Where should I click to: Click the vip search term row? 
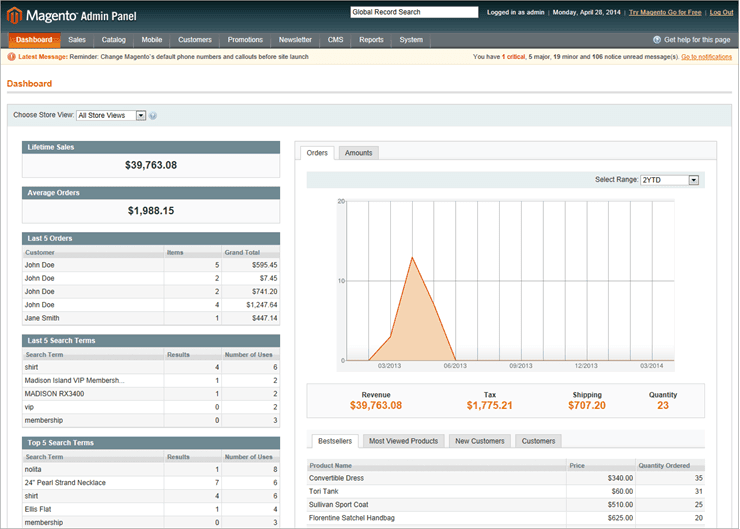151,407
